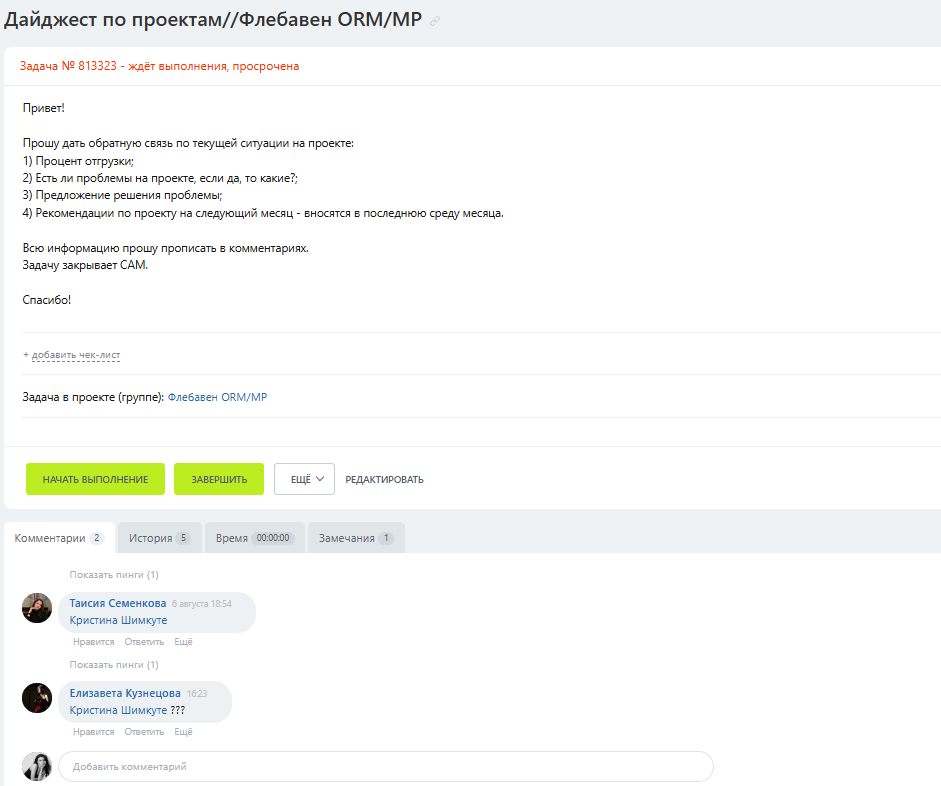Like Таисия Семенкова's comment with Нравится
This screenshot has width=941, height=786.
94,642
